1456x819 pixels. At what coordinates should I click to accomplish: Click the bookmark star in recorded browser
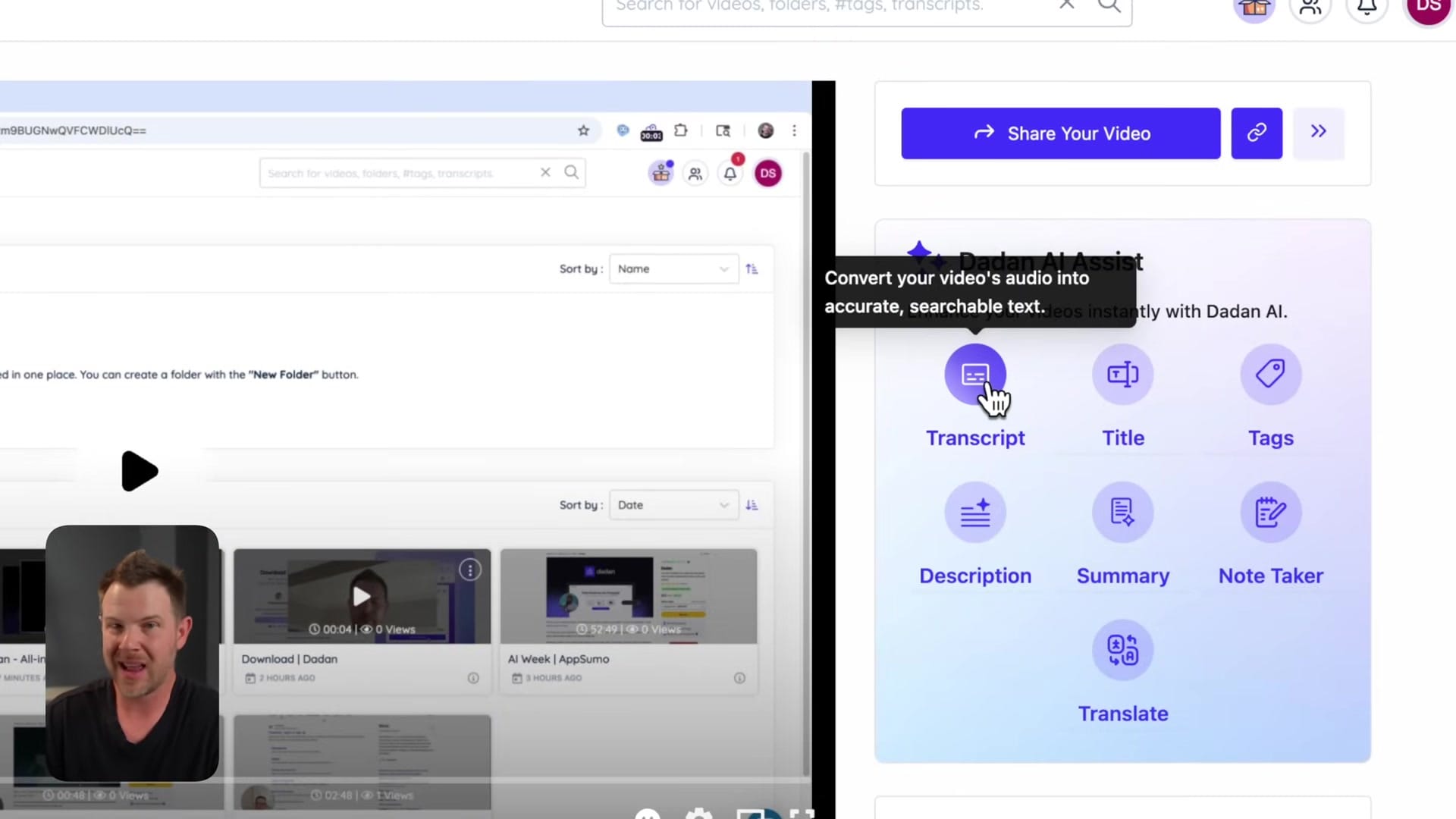(x=583, y=130)
